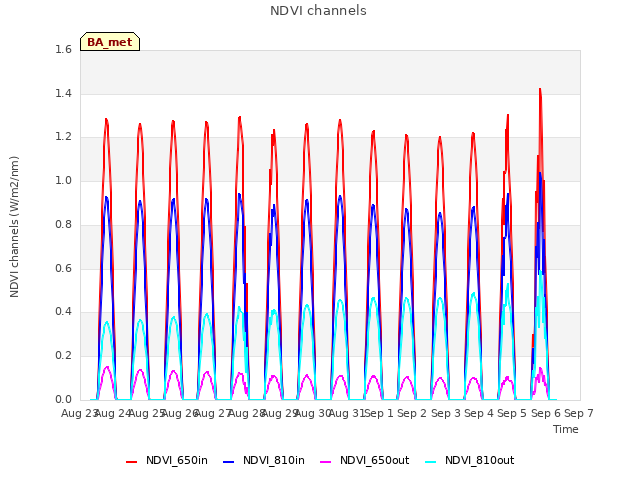Click the red NDVI_650in legend swatch

pyautogui.click(x=131, y=462)
